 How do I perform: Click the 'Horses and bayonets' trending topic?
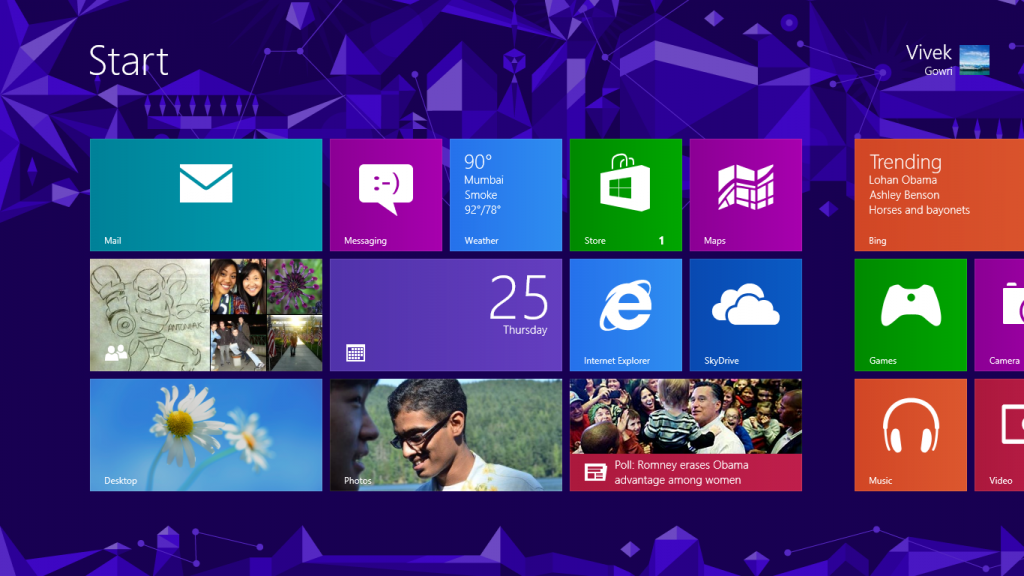coord(919,210)
